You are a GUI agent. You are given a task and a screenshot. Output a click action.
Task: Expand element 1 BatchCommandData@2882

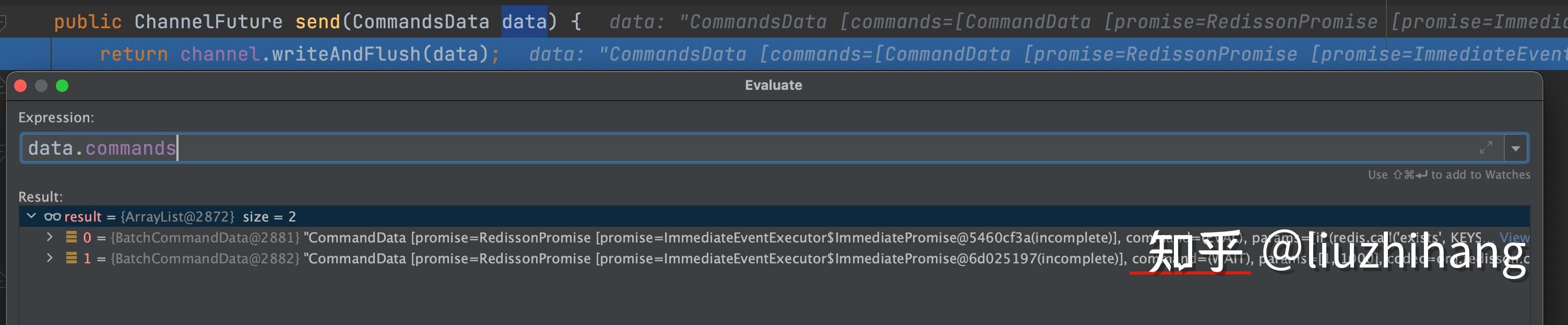coord(50,258)
